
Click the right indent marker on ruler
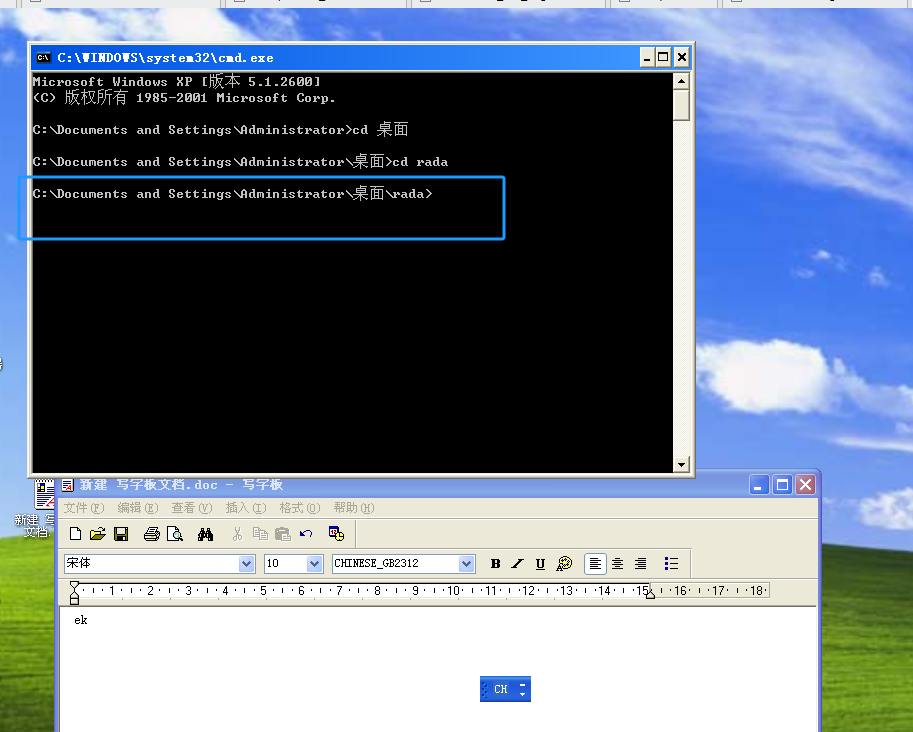coord(650,595)
